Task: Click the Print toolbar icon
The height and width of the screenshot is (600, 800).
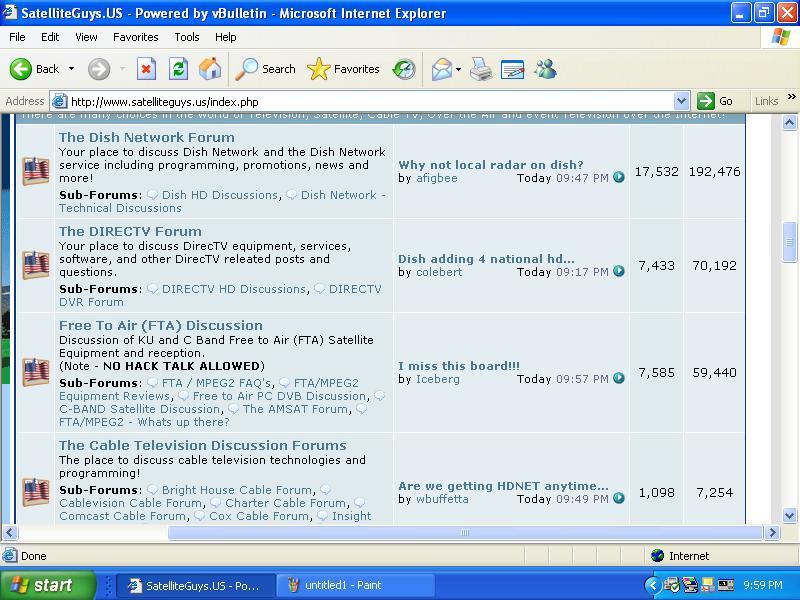Action: [481, 69]
